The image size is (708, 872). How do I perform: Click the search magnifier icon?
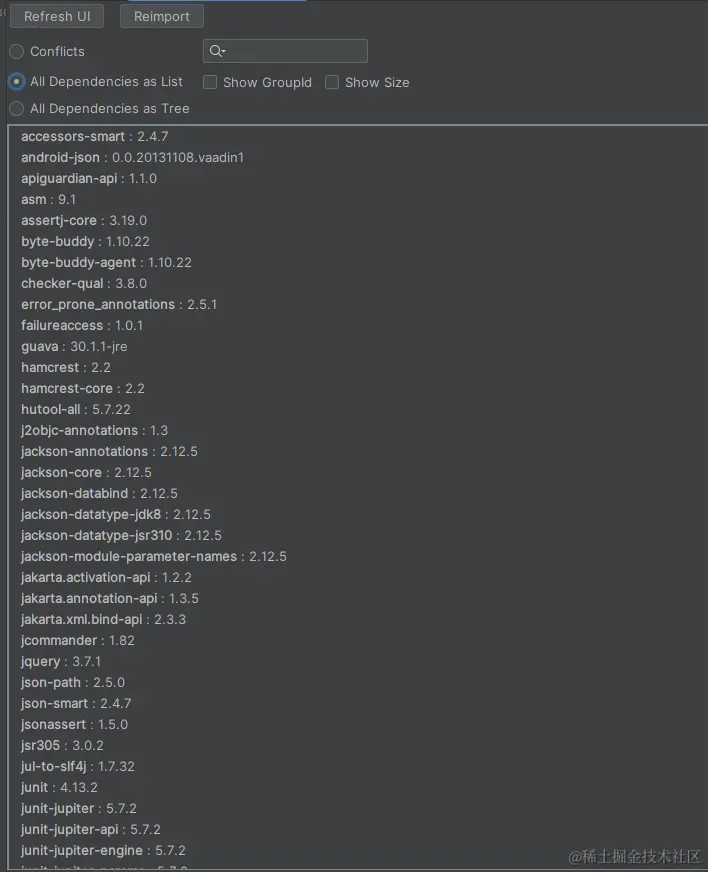[x=217, y=51]
